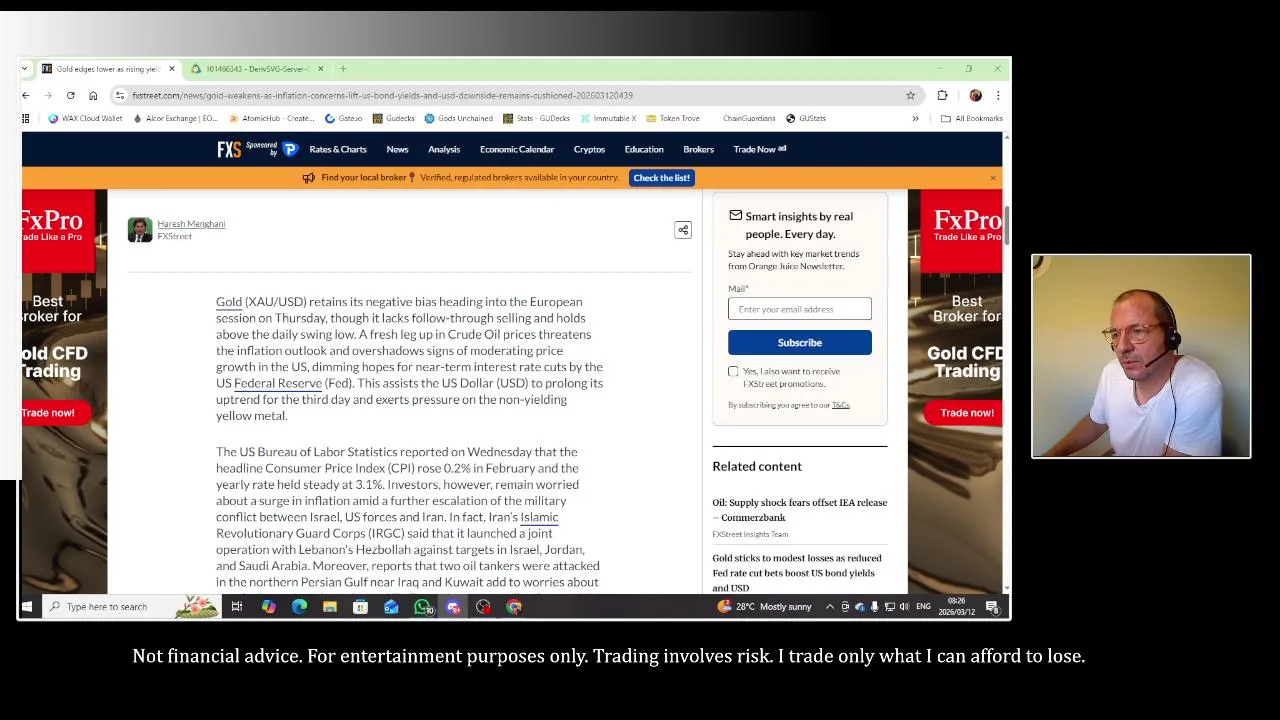The image size is (1280, 720).
Task: Open the GUStats bookmark
Action: pyautogui.click(x=806, y=118)
